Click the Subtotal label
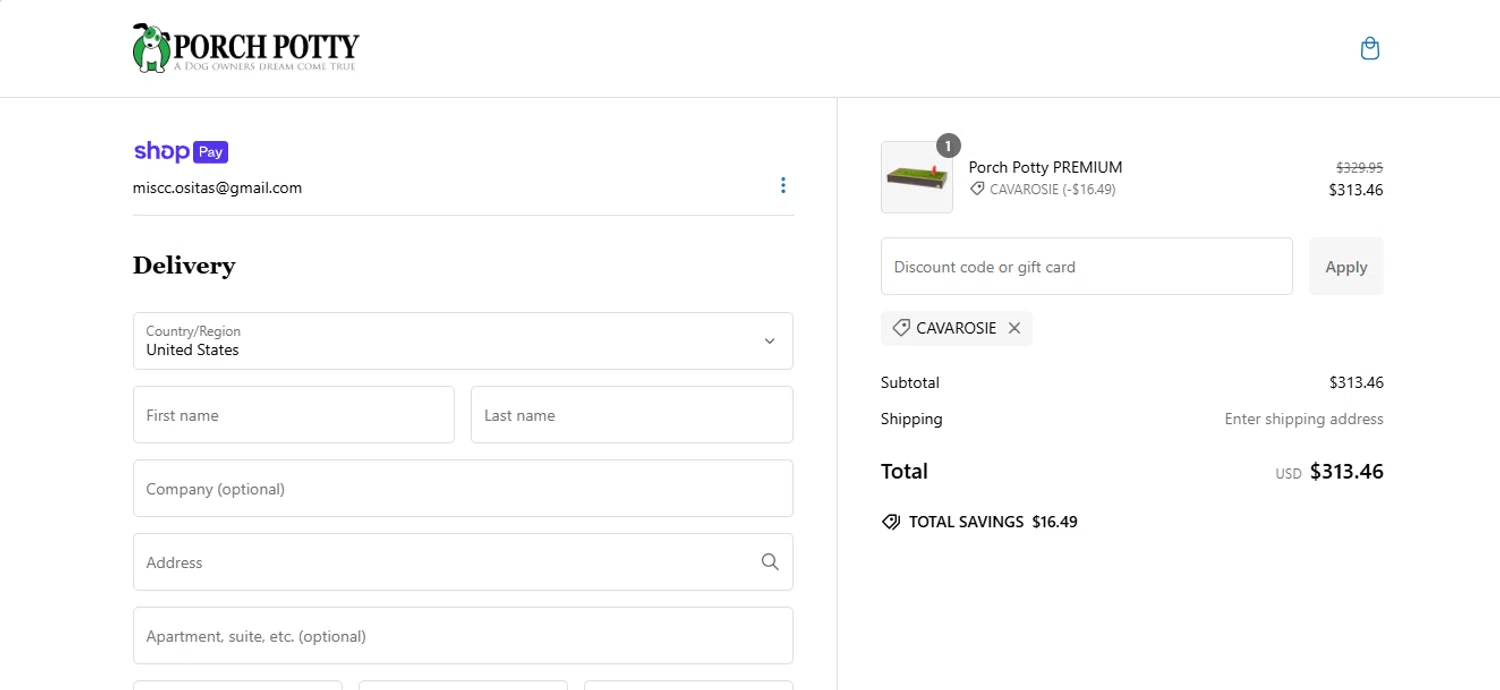This screenshot has height=690, width=1500. [x=910, y=382]
